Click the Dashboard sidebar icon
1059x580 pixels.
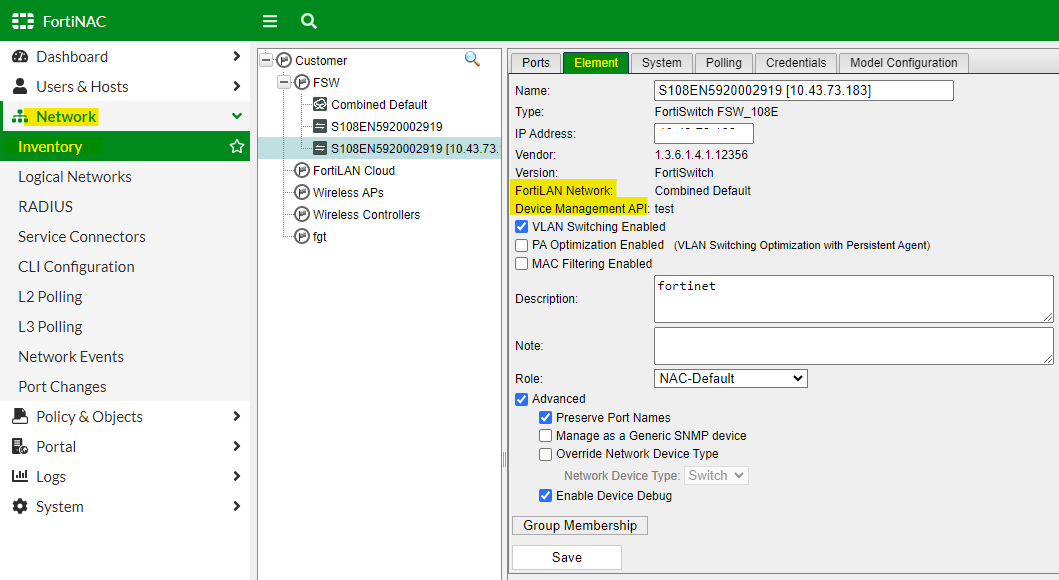click(x=21, y=56)
